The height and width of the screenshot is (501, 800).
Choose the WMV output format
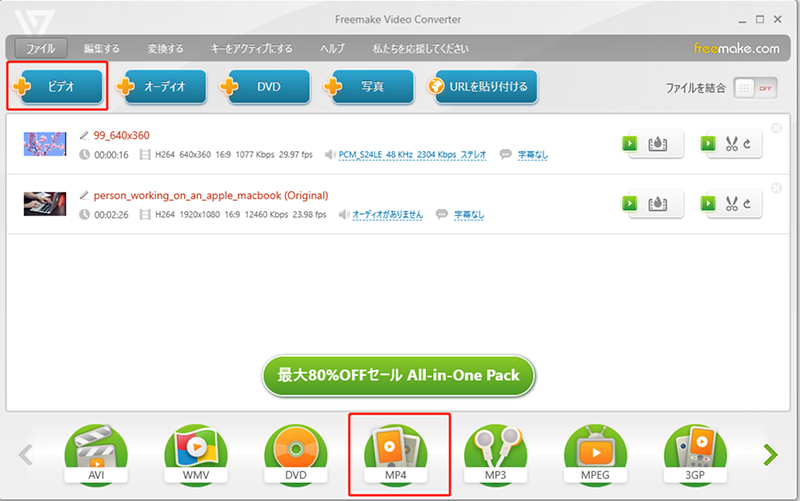[196, 455]
